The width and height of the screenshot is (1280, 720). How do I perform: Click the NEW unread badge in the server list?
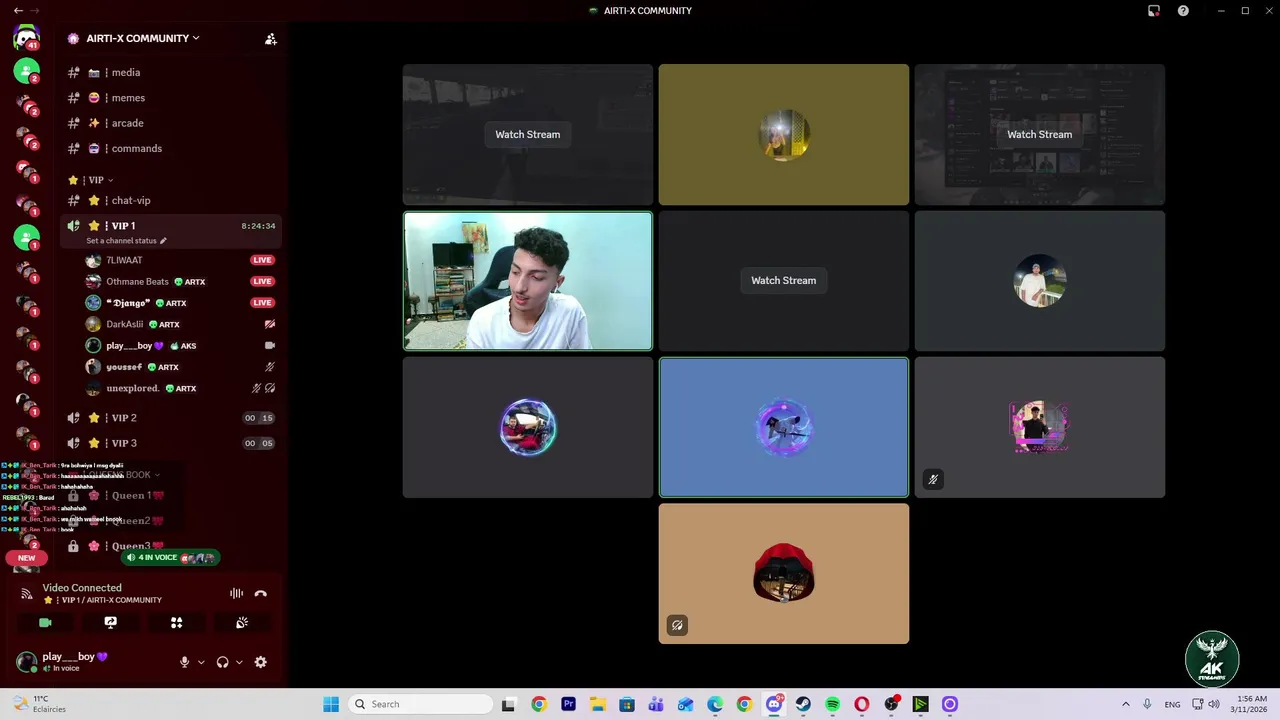[x=27, y=558]
